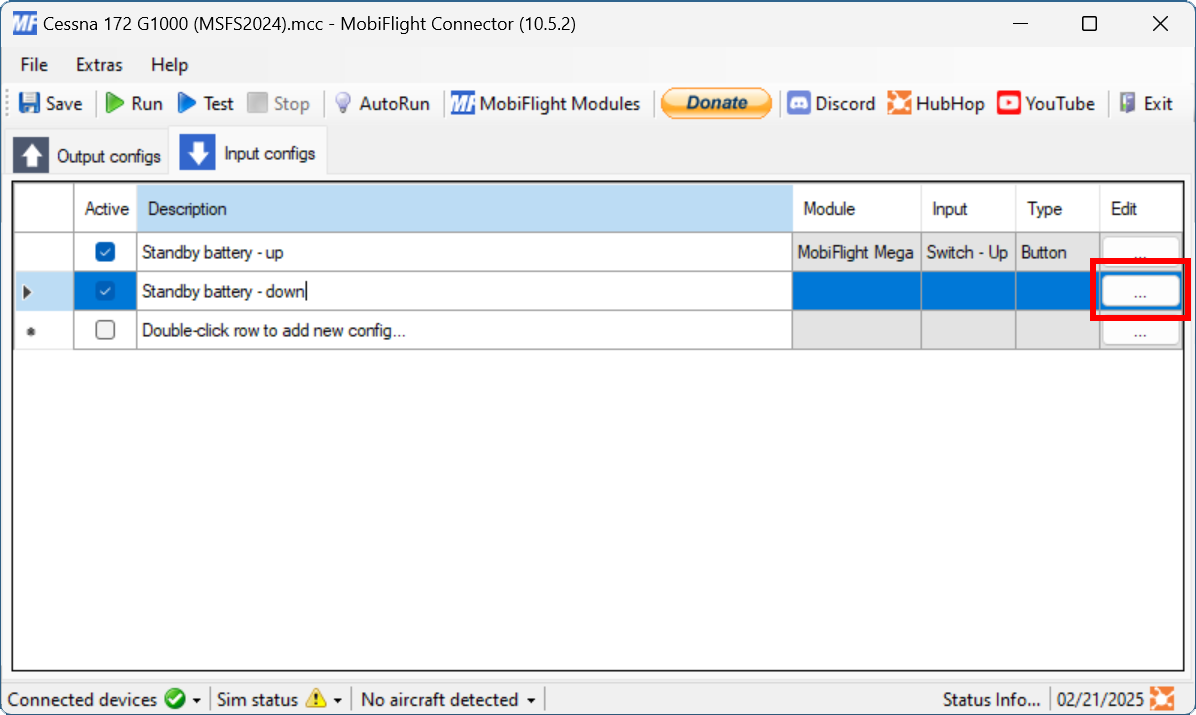Enable AutoRun via the lightbulb icon

[x=383, y=103]
